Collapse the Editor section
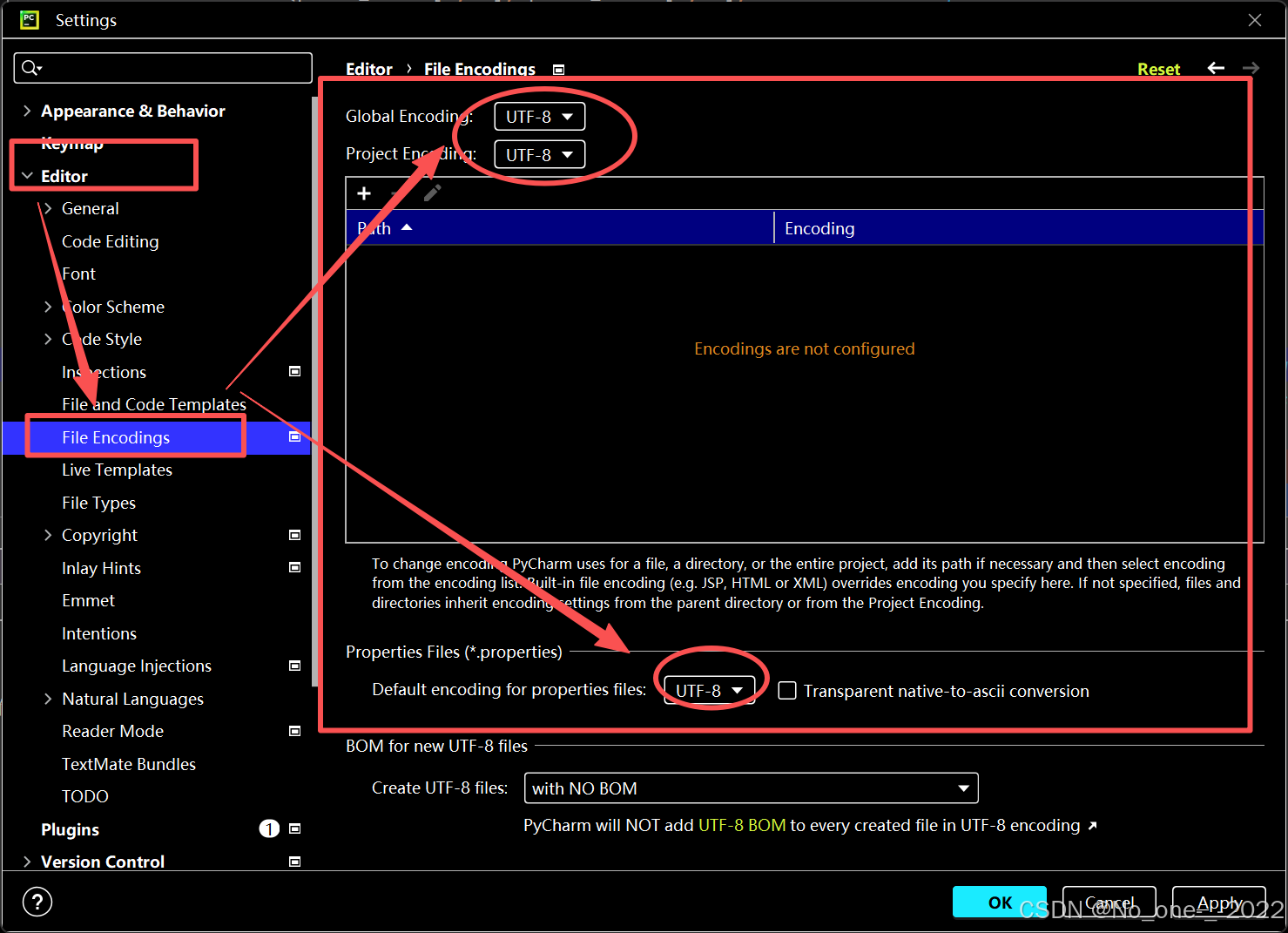 coord(27,176)
